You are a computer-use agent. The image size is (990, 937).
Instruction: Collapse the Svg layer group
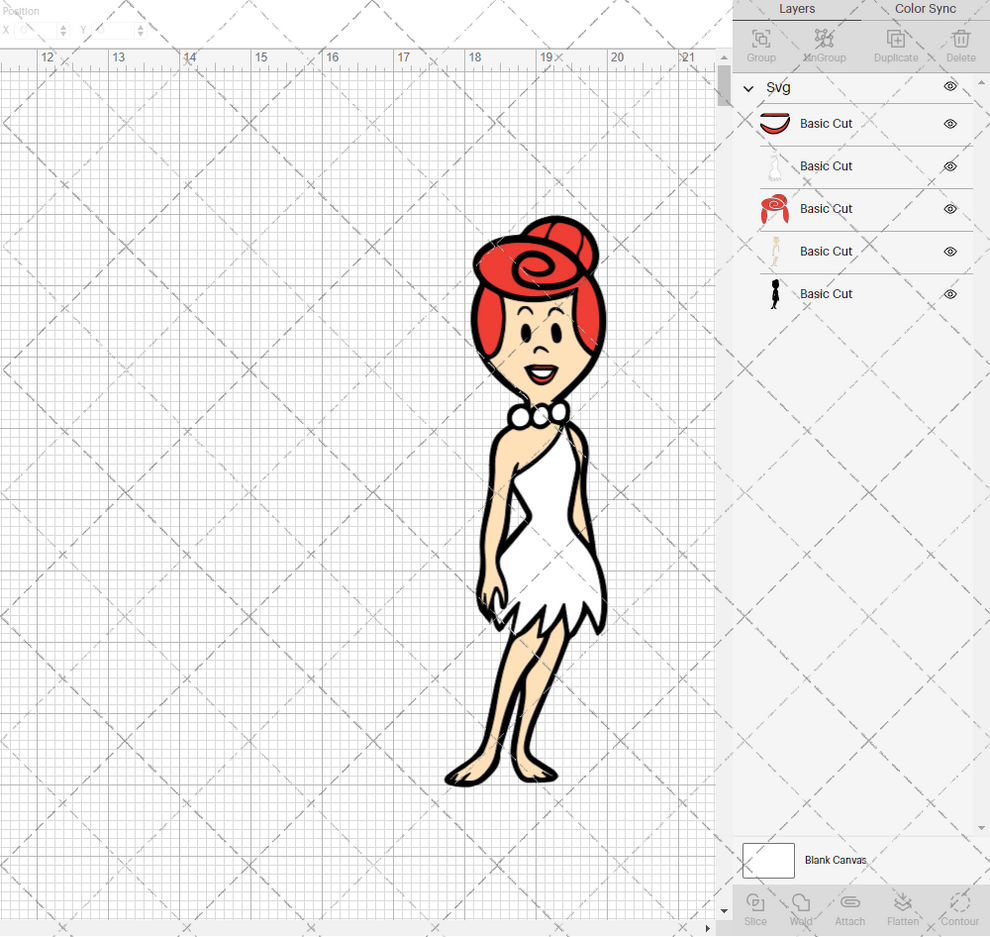(747, 87)
